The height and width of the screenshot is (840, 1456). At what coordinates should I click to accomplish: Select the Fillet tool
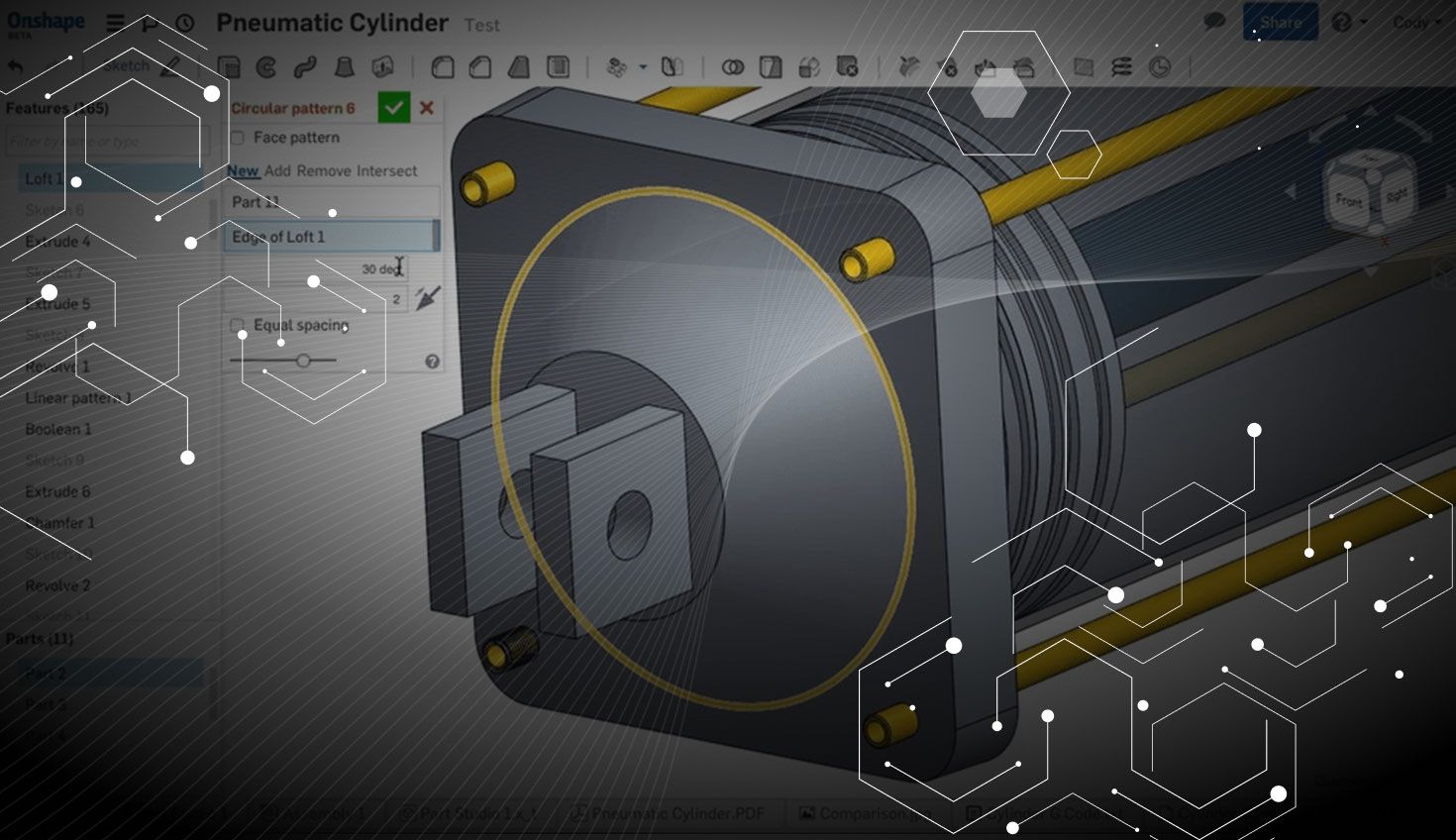[x=443, y=67]
